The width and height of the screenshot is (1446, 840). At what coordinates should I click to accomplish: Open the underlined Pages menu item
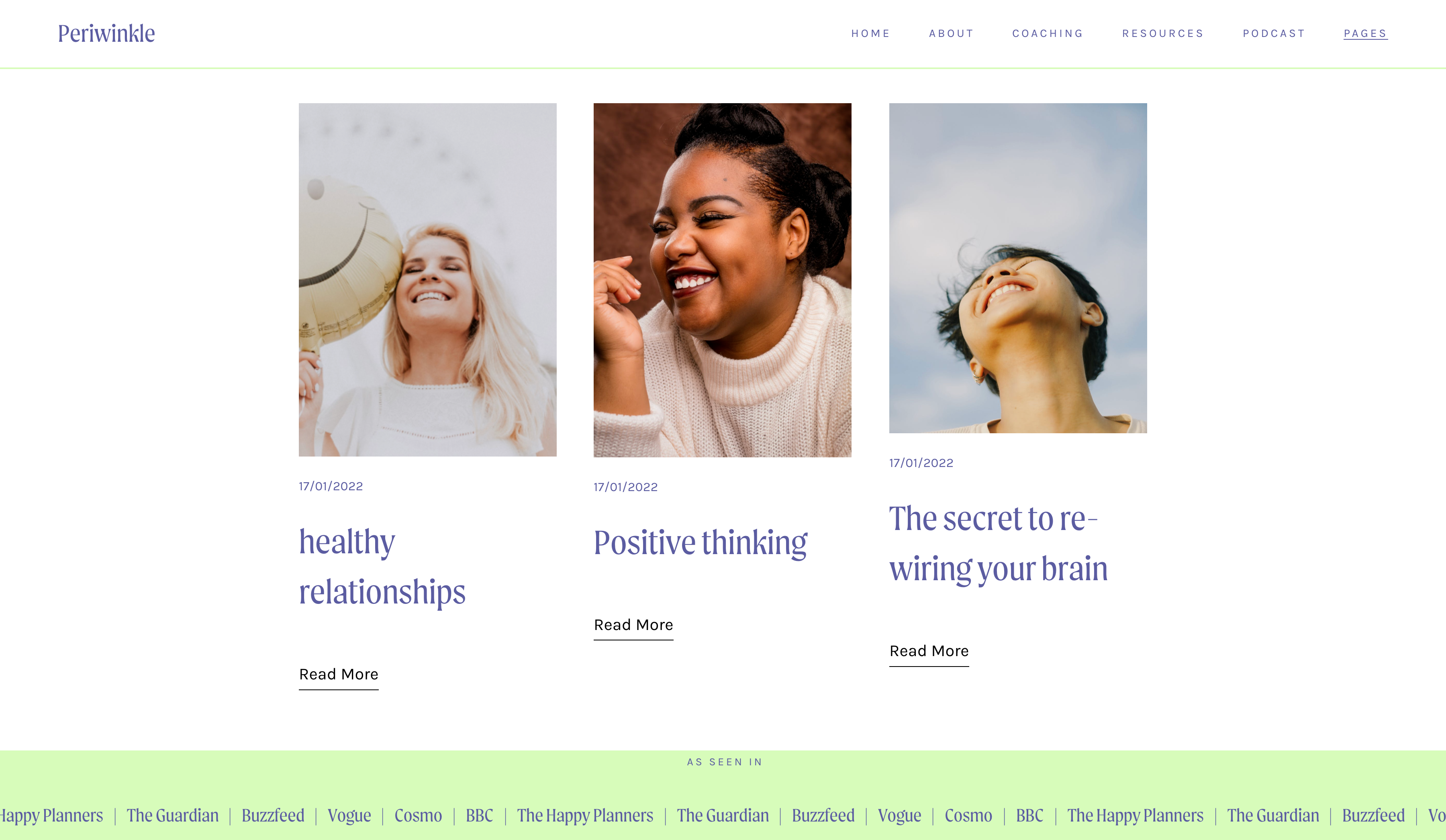coord(1366,34)
